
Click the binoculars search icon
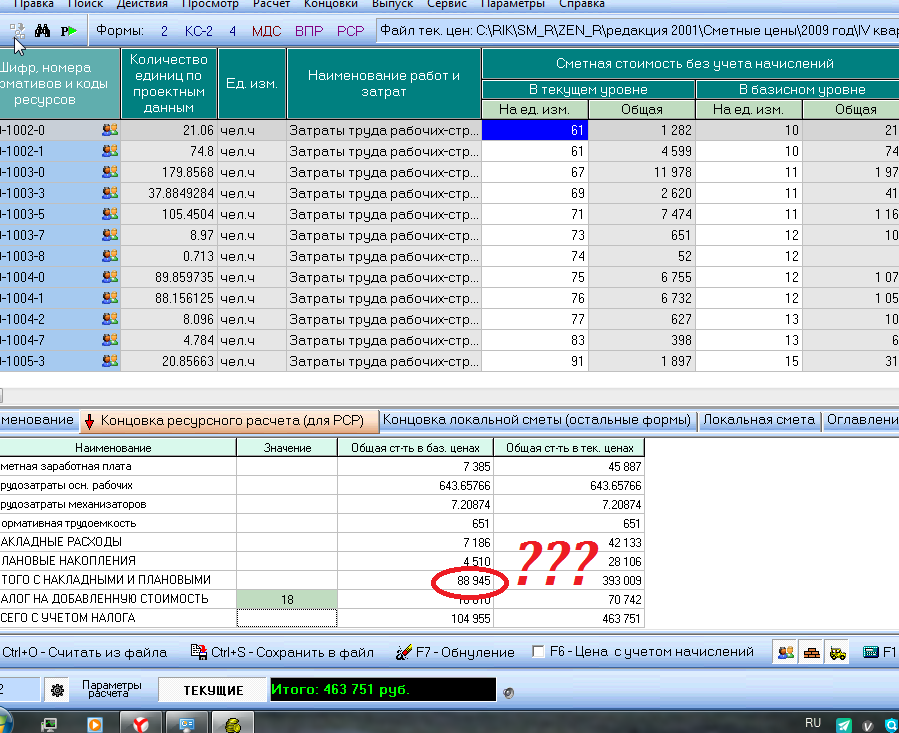(x=43, y=31)
